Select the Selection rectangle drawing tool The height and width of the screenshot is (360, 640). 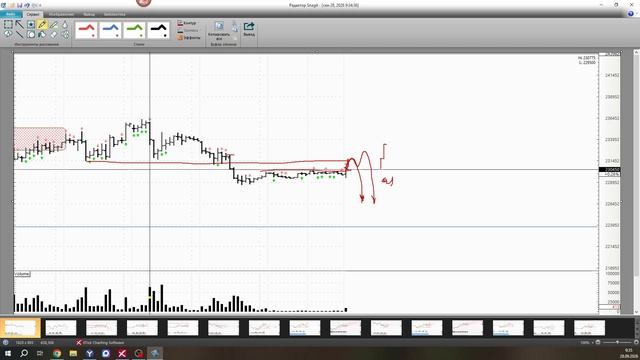[8, 24]
